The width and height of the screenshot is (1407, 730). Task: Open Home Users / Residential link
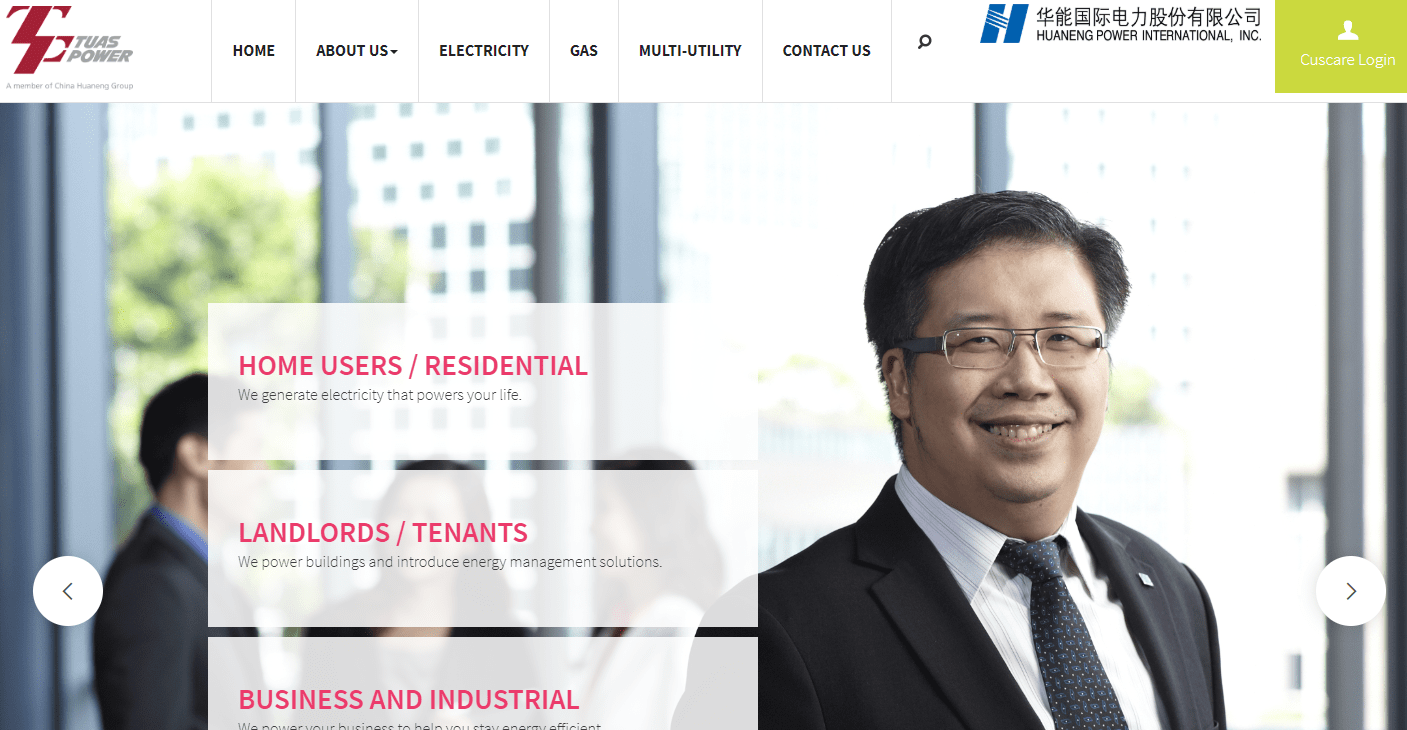point(413,366)
